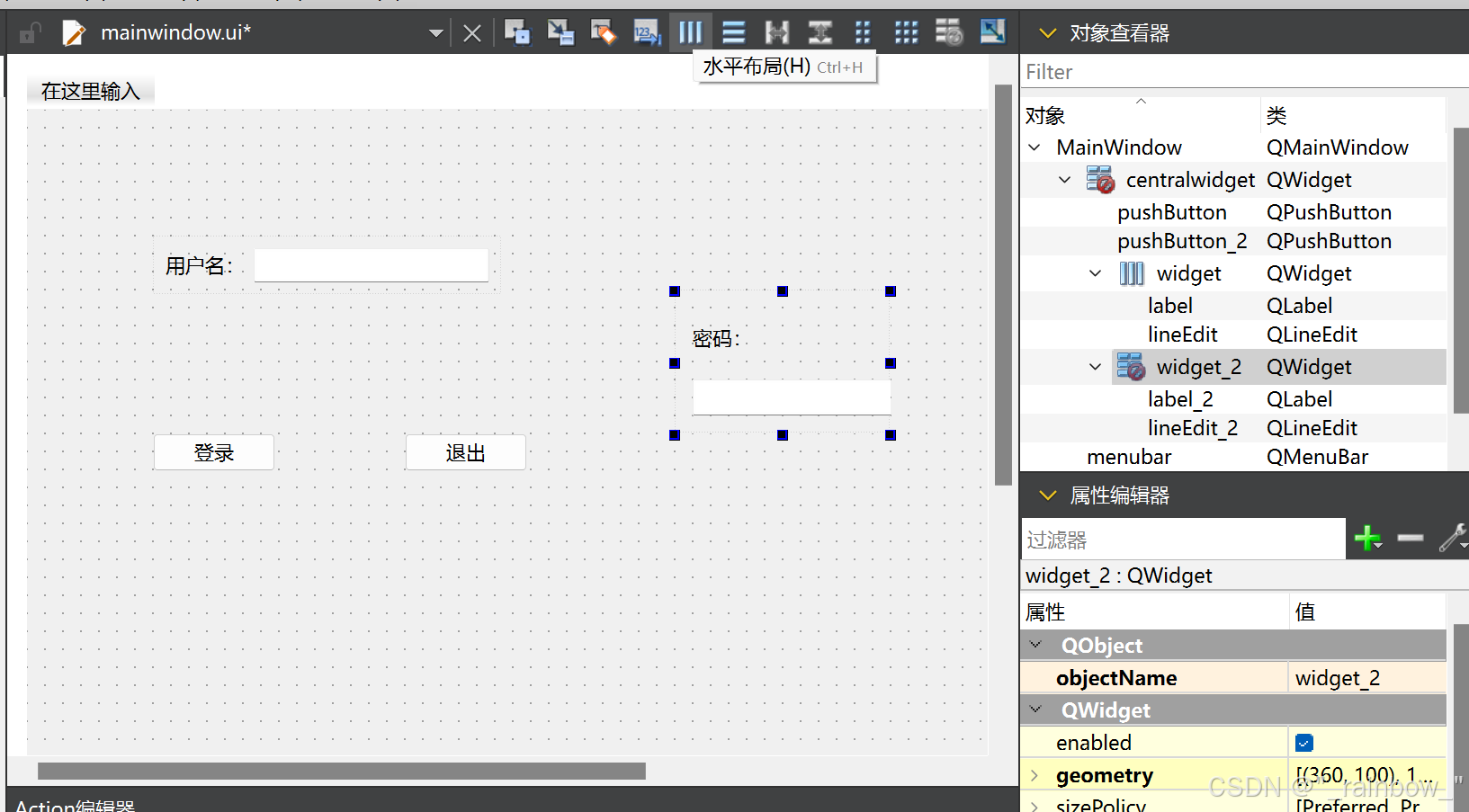The width and height of the screenshot is (1469, 812).
Task: Select the 密码: label on the form
Action: [x=716, y=339]
